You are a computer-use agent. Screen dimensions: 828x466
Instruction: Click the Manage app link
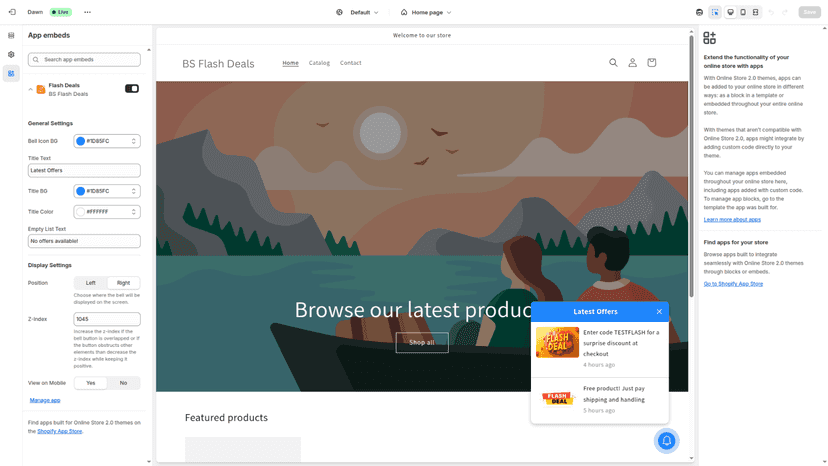click(45, 400)
